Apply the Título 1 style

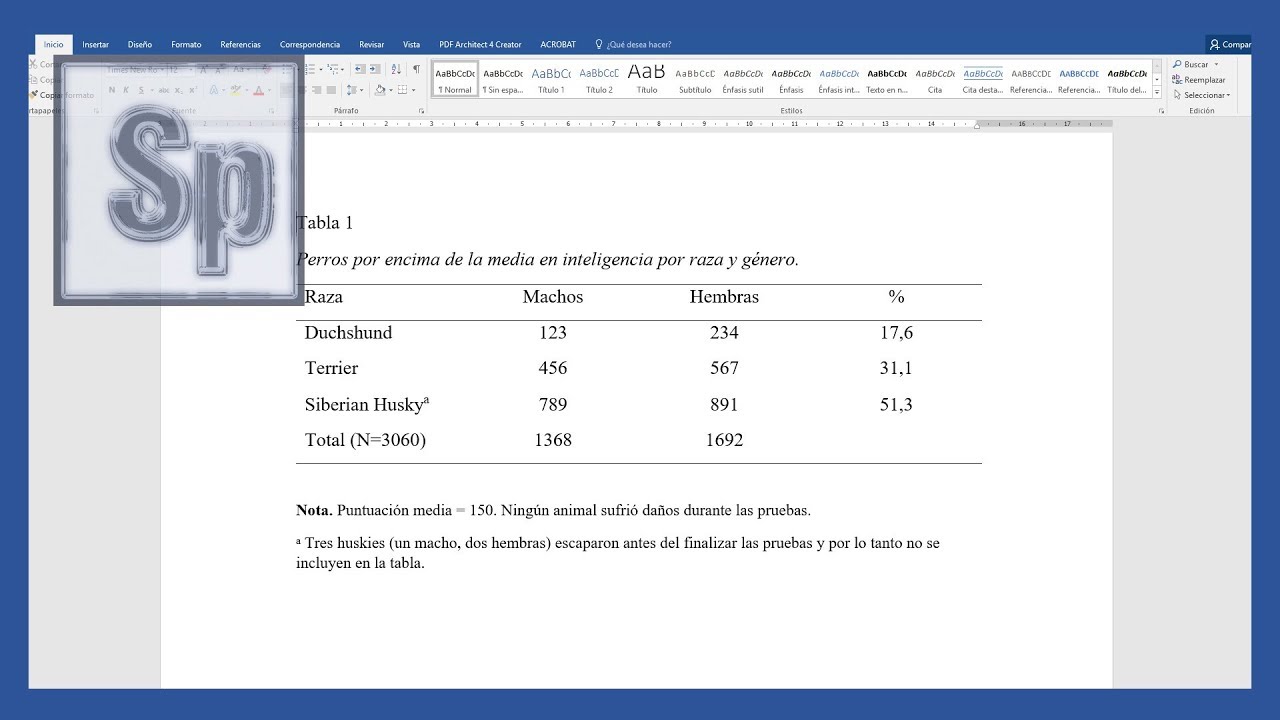pos(551,79)
